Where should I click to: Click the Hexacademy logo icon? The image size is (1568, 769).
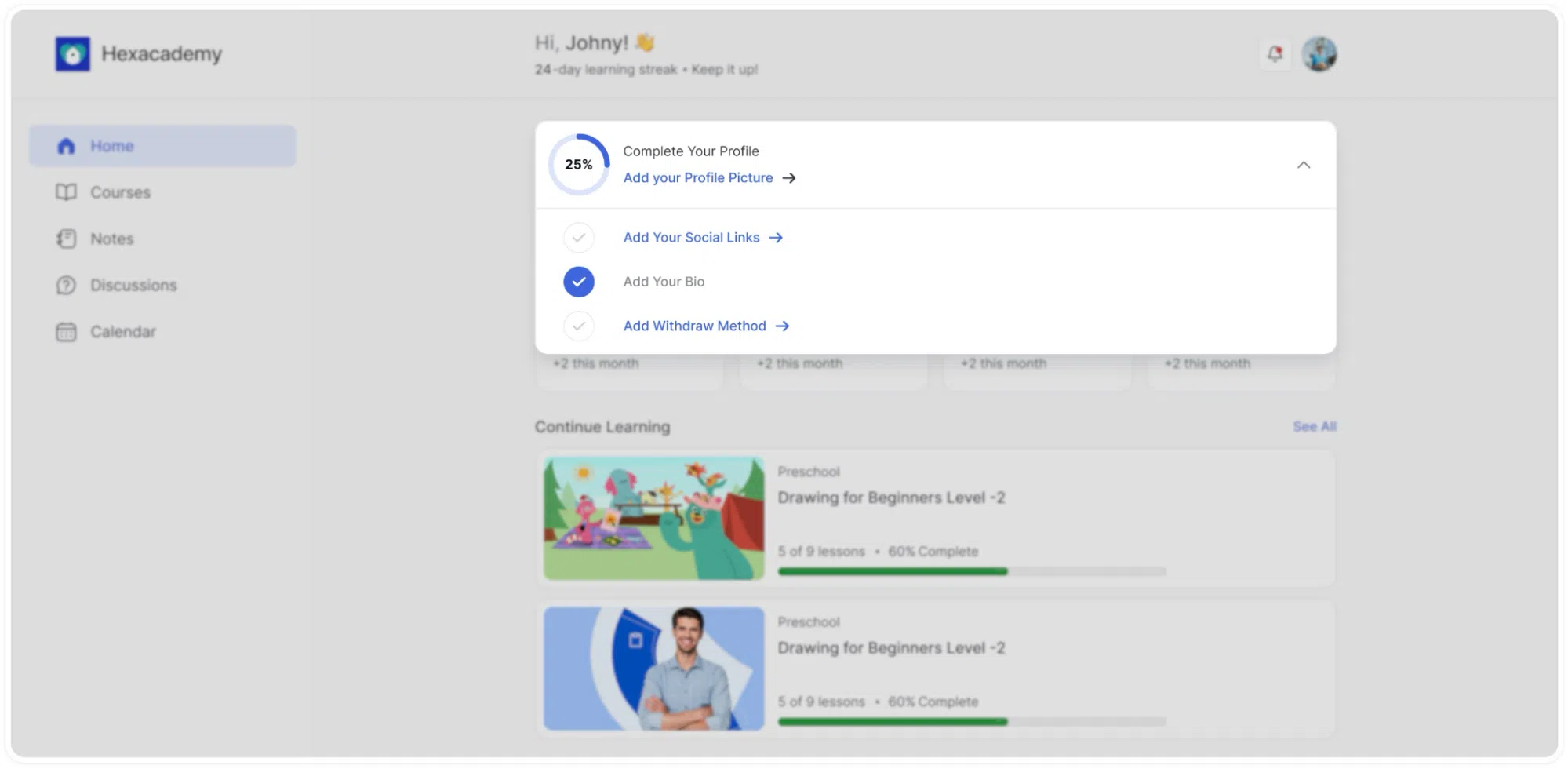[73, 54]
